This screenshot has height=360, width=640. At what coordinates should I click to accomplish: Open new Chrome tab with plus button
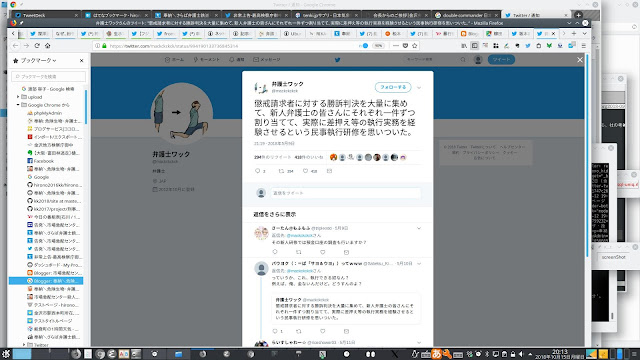[x=578, y=15]
